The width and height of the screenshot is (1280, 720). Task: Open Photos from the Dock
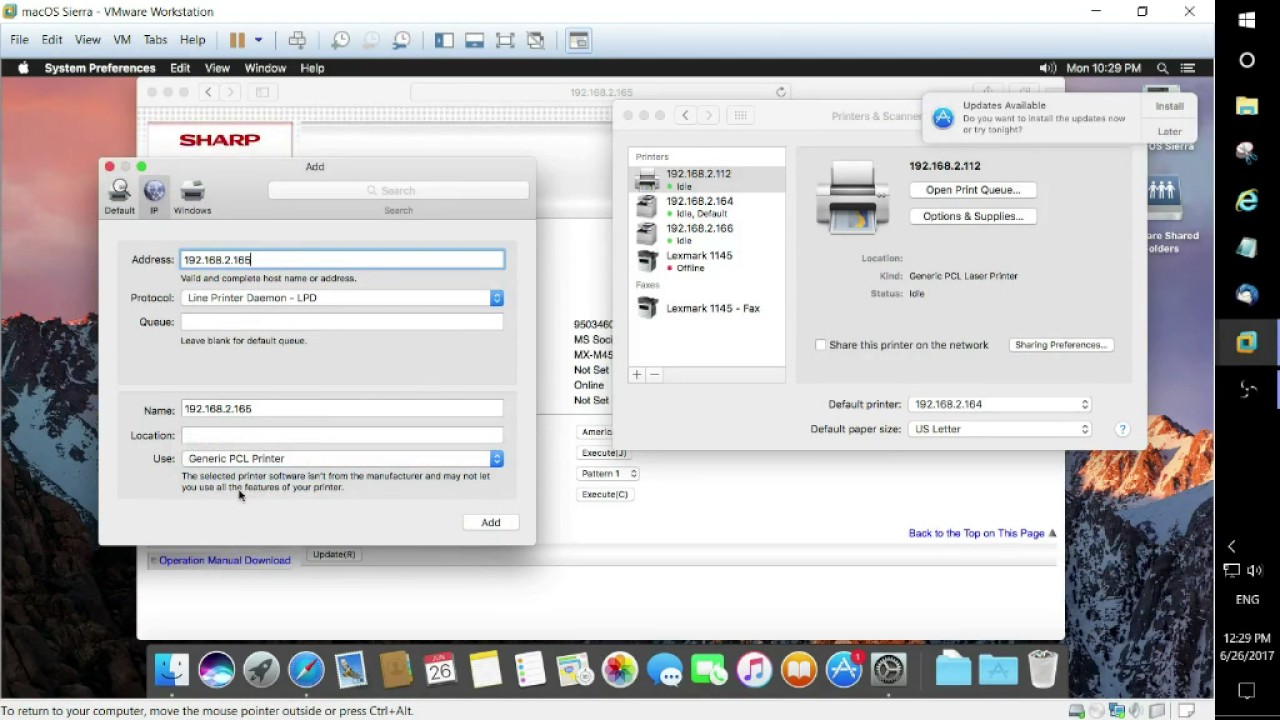620,670
